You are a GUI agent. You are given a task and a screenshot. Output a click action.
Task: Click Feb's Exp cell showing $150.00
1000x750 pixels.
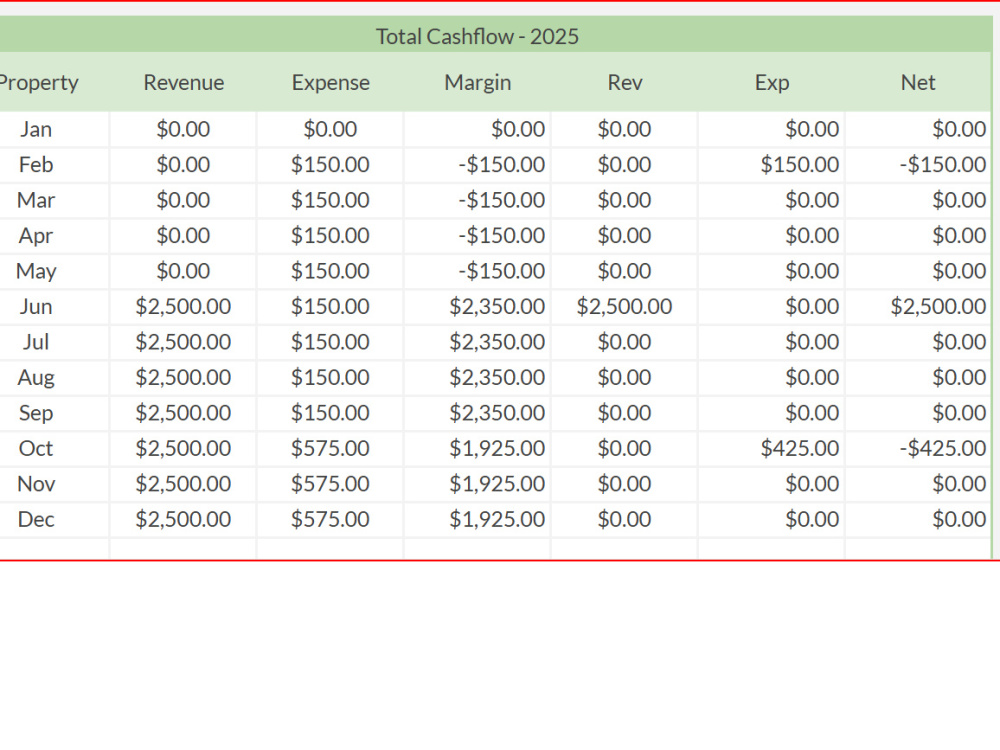tap(772, 165)
